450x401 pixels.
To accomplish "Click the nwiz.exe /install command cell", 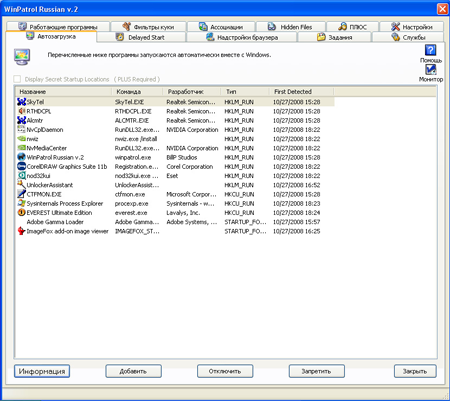I will (x=136, y=139).
